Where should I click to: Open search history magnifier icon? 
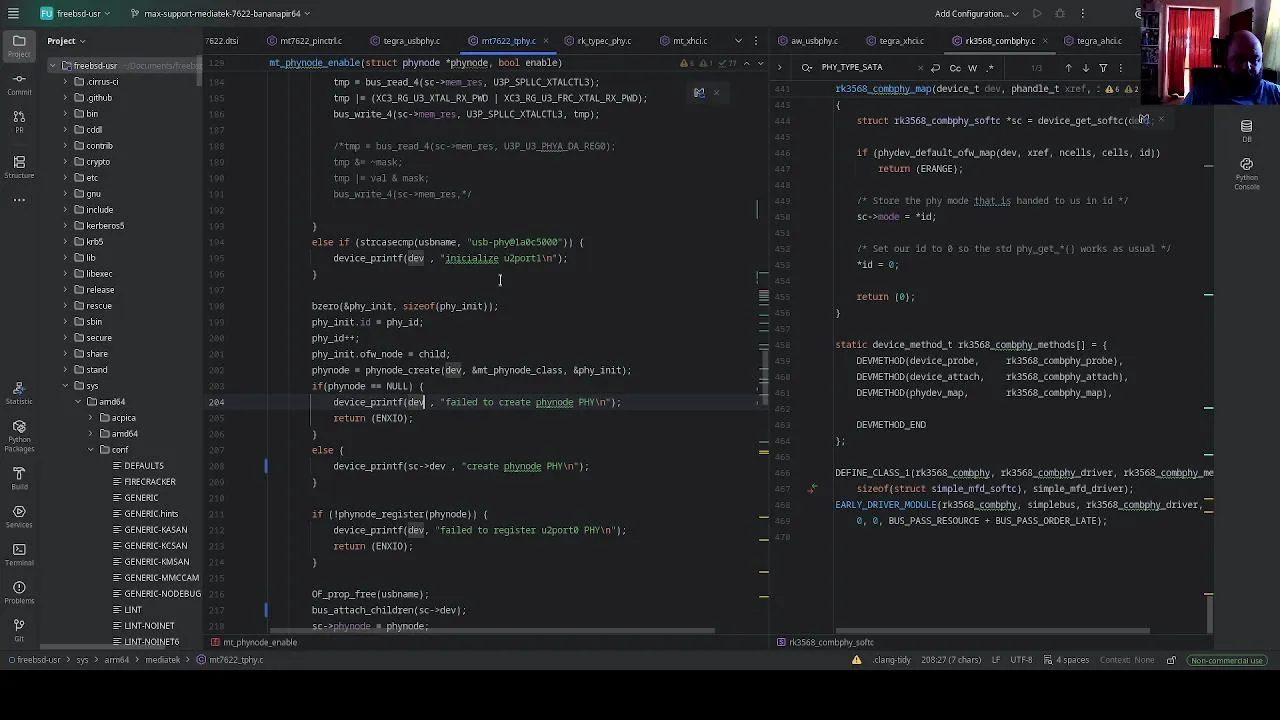coord(807,68)
